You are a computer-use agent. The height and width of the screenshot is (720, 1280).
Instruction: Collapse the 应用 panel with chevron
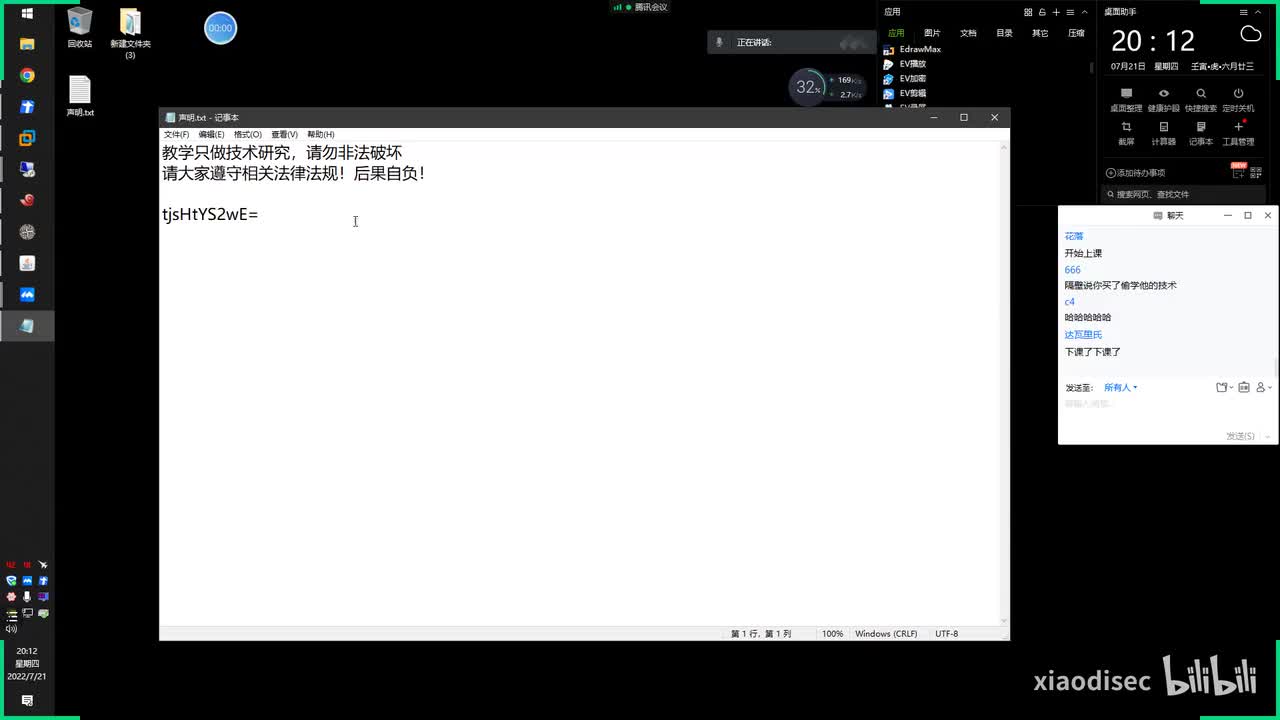1084,12
